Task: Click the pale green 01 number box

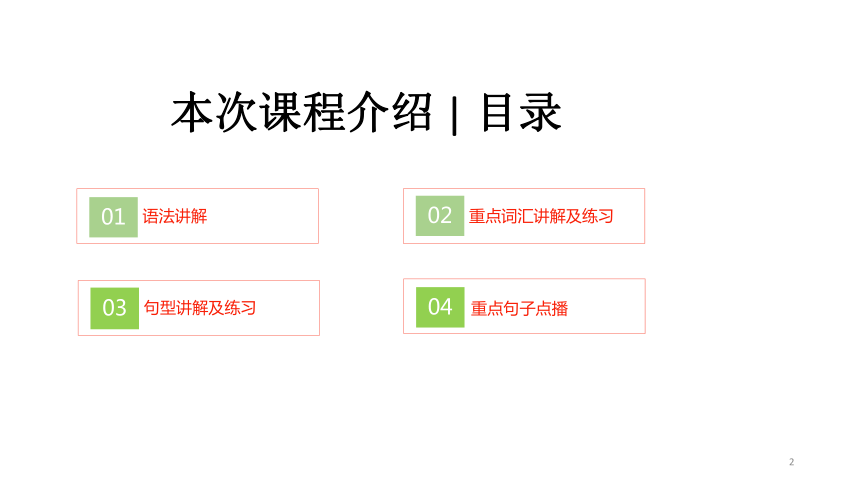Action: [x=113, y=217]
